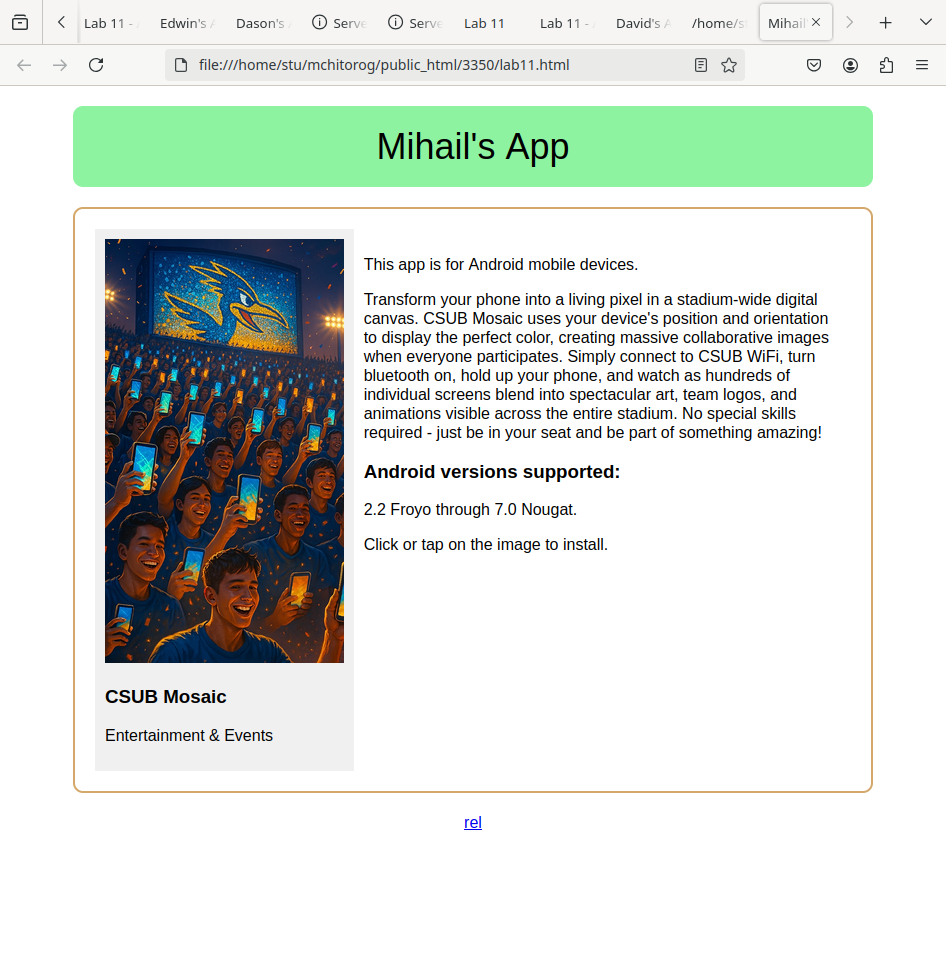Screen dimensions: 946x967
Task: Toggle reader view in address bar
Action: (701, 65)
